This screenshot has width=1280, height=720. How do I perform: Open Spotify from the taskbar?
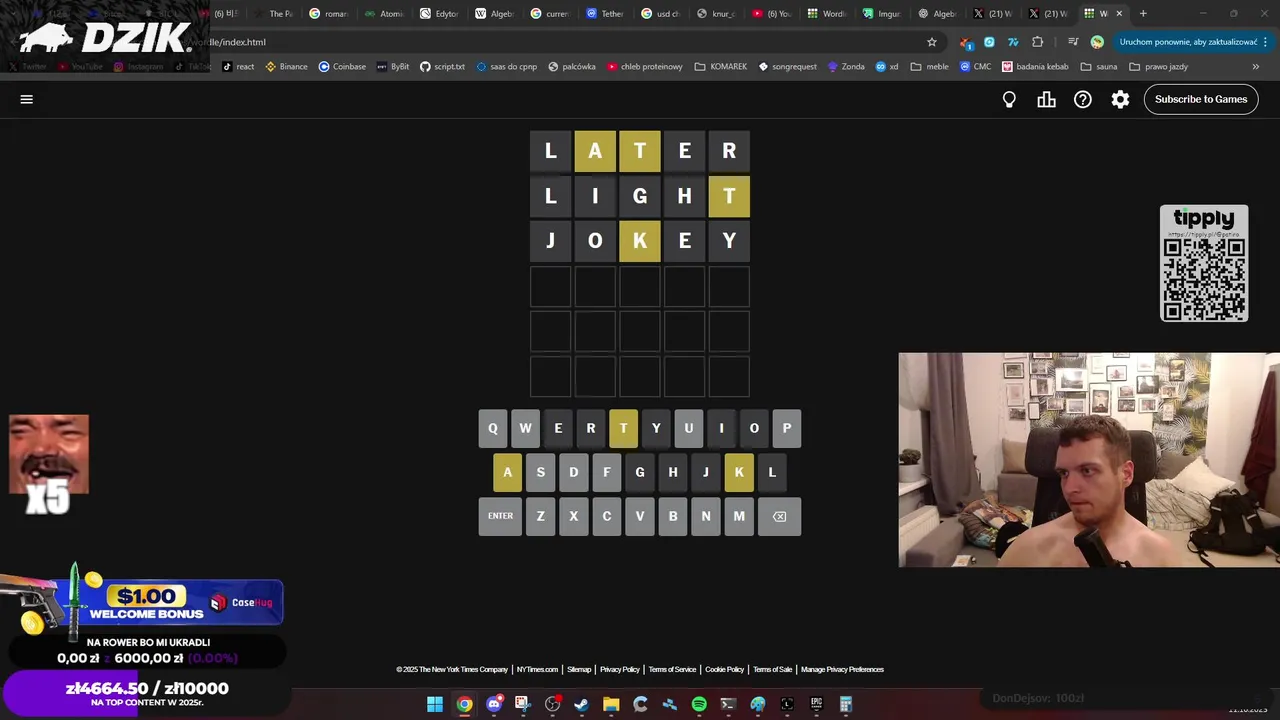pyautogui.click(x=699, y=704)
